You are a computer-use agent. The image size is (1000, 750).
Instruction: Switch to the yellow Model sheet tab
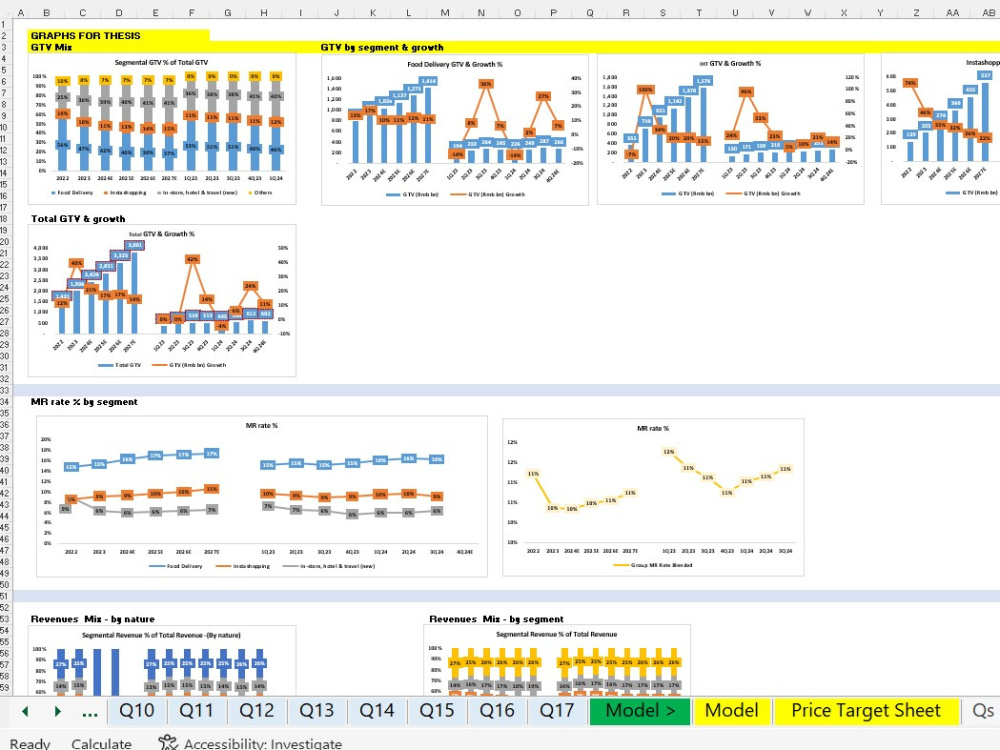[x=732, y=710]
